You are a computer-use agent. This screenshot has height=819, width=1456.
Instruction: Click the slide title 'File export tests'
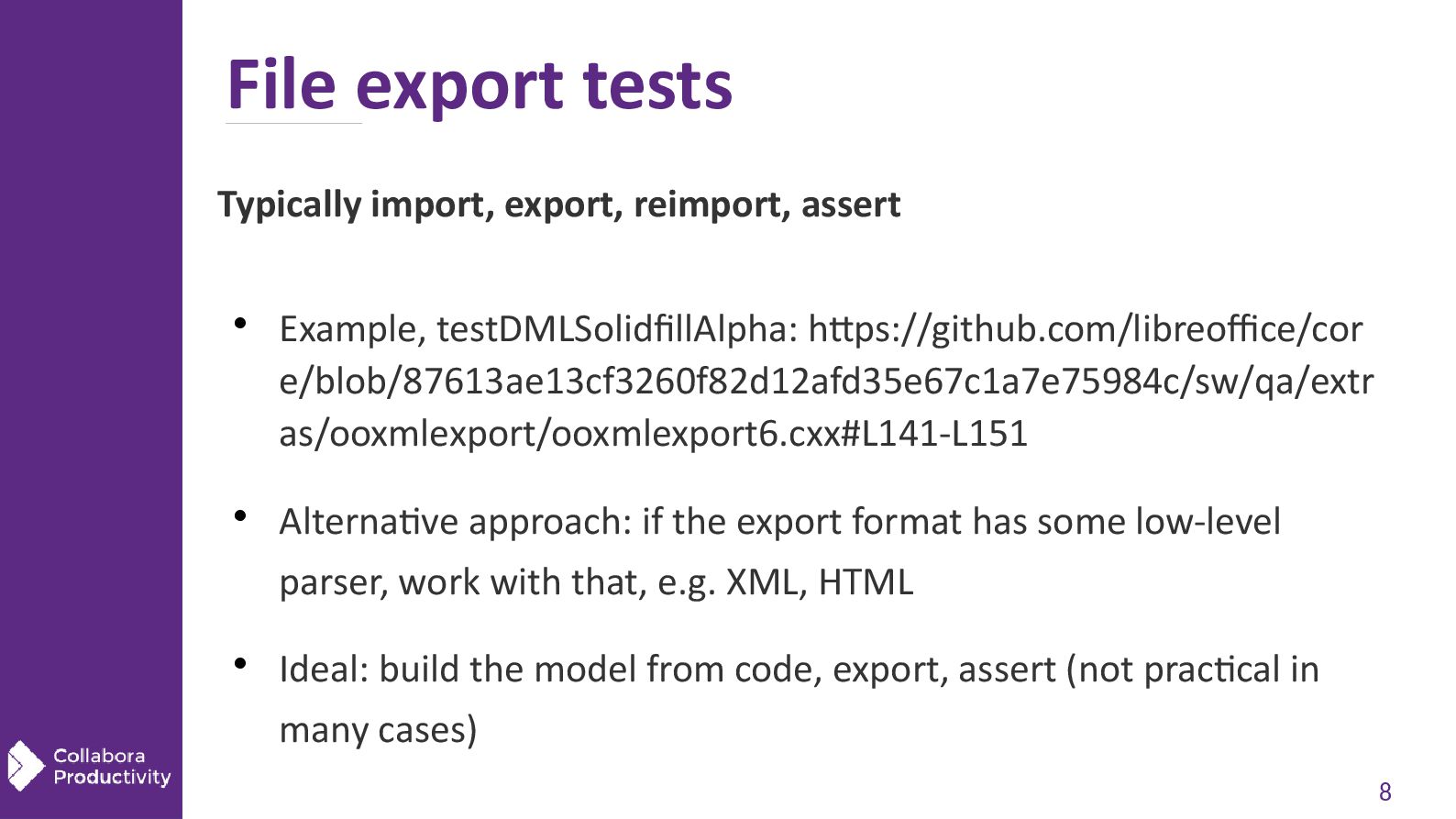tap(479, 85)
